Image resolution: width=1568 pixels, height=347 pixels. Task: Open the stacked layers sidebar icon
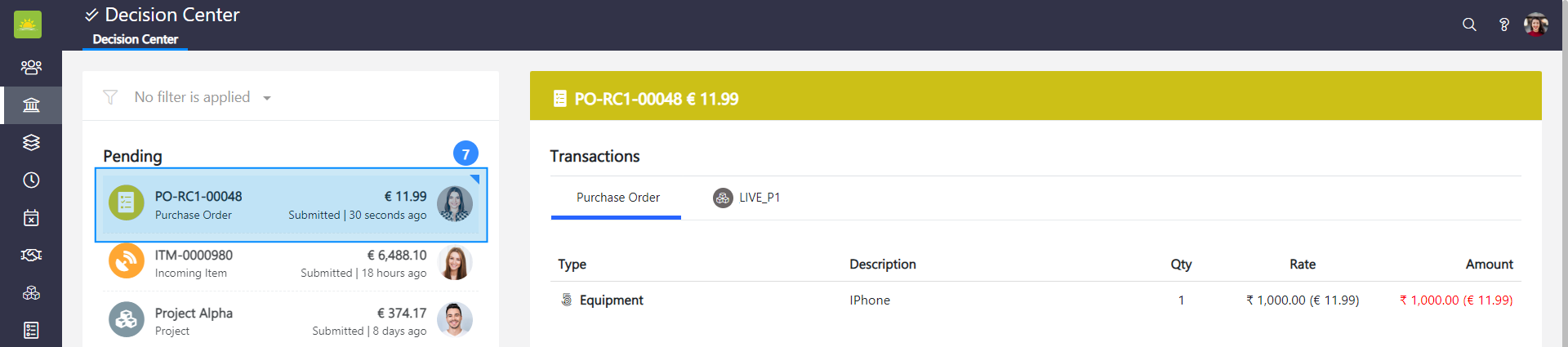(31, 143)
